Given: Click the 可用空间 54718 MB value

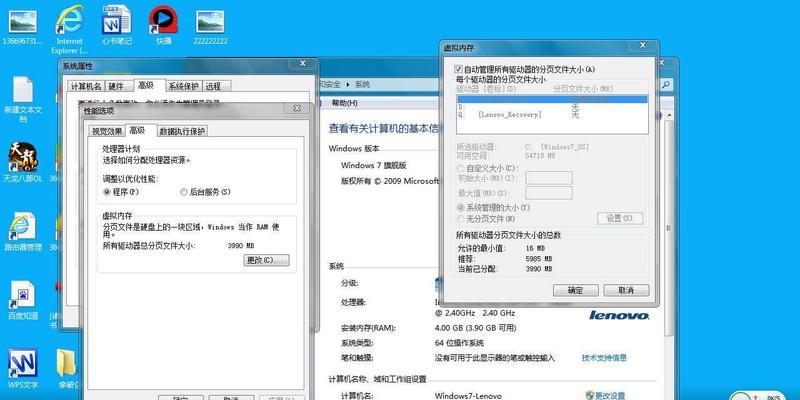Looking at the screenshot, I should (540, 156).
